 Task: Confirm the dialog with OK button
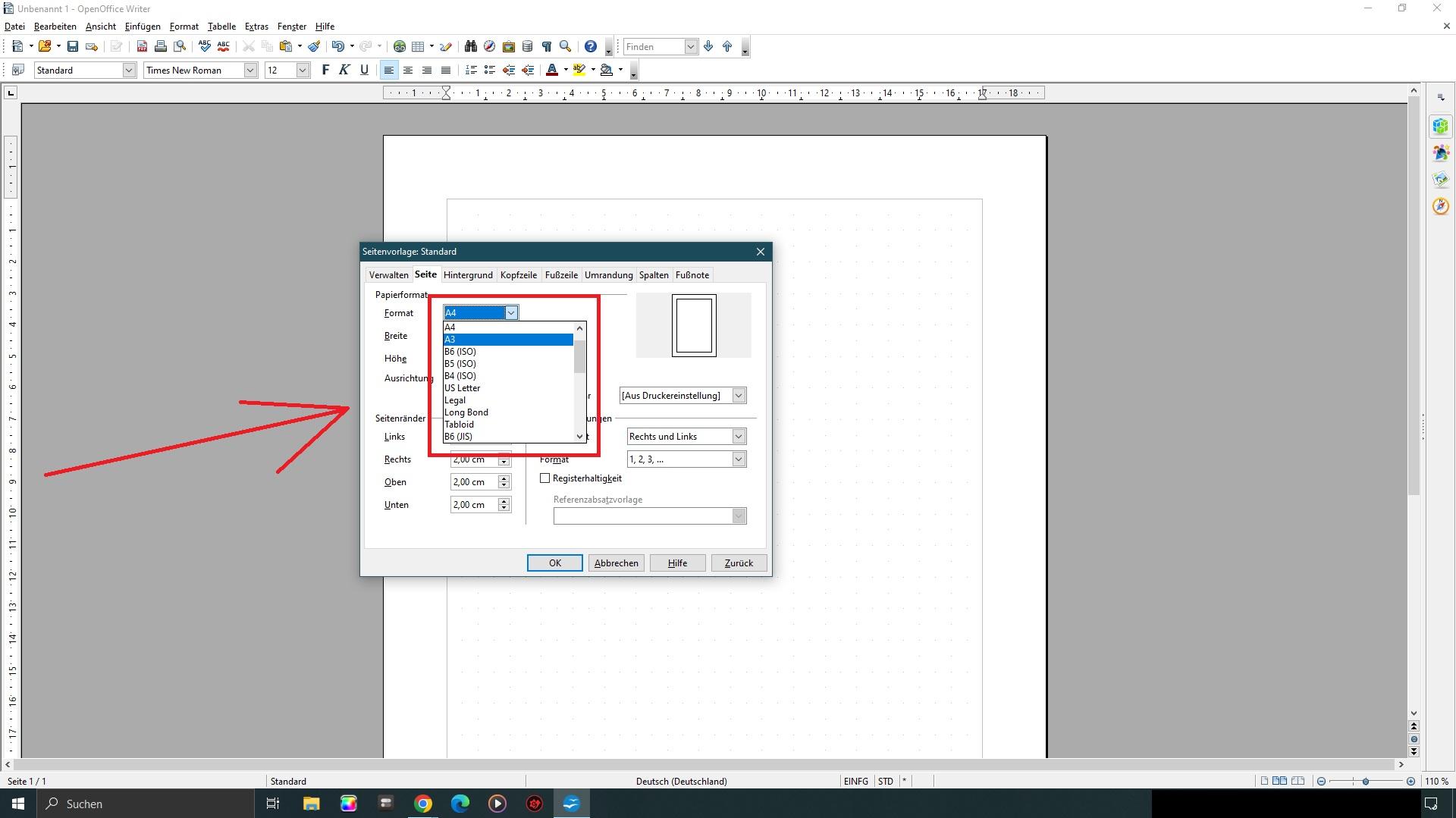(554, 563)
